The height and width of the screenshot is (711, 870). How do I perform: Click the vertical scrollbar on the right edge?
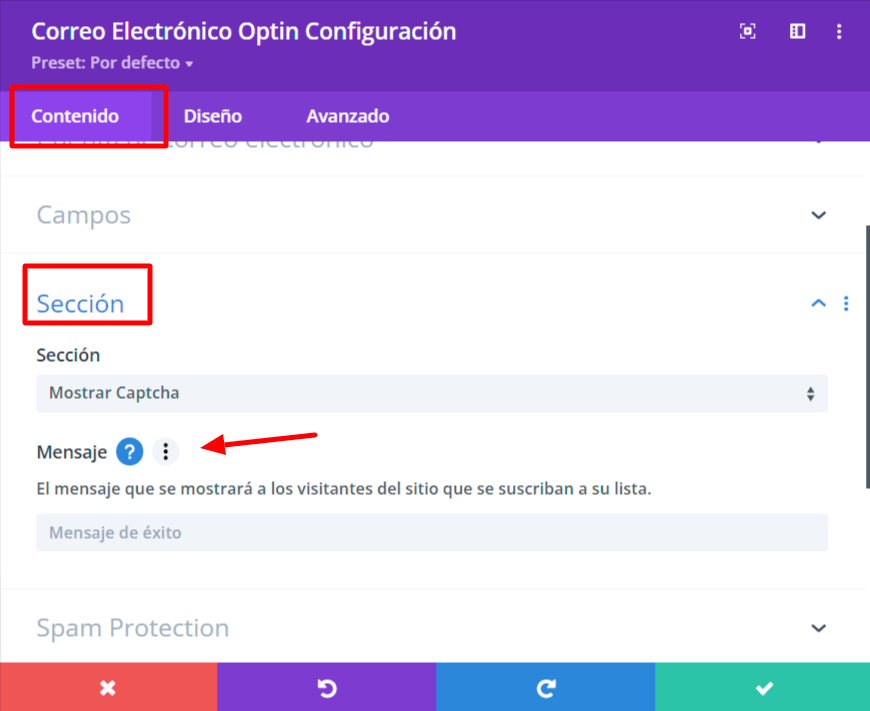coord(867,357)
